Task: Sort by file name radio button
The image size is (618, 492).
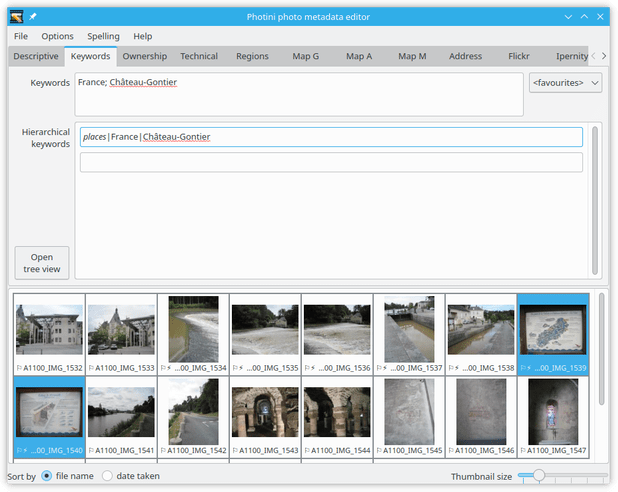Action: 47,476
